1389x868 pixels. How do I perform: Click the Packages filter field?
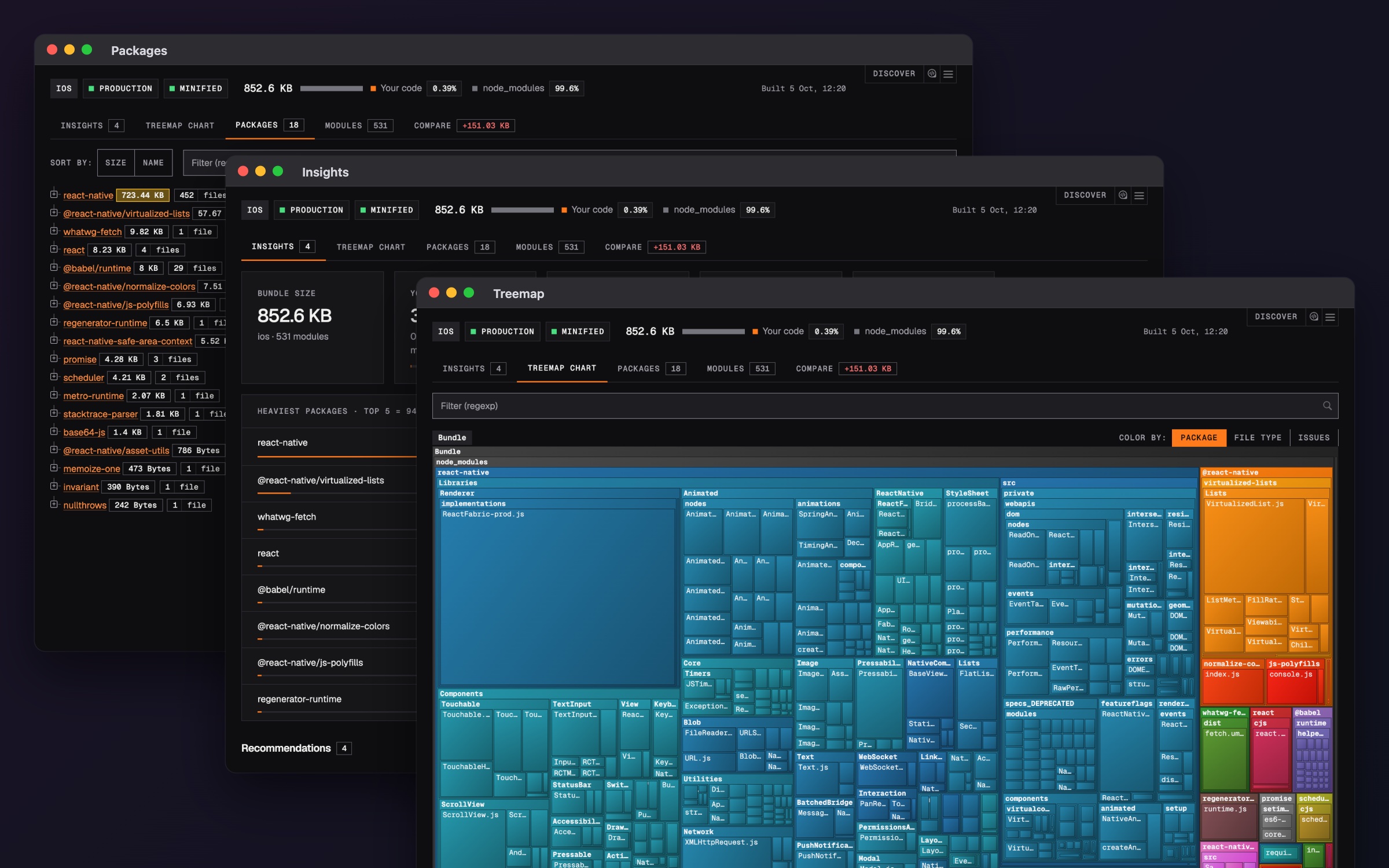(205, 163)
